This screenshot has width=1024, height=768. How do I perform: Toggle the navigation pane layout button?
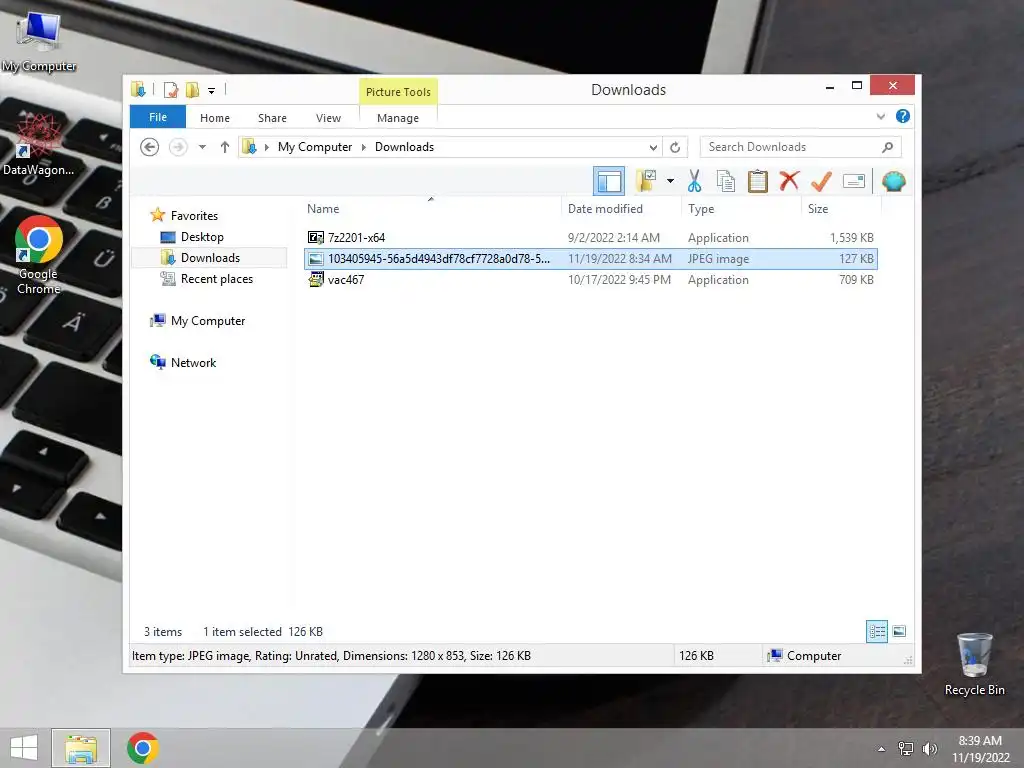coord(609,181)
